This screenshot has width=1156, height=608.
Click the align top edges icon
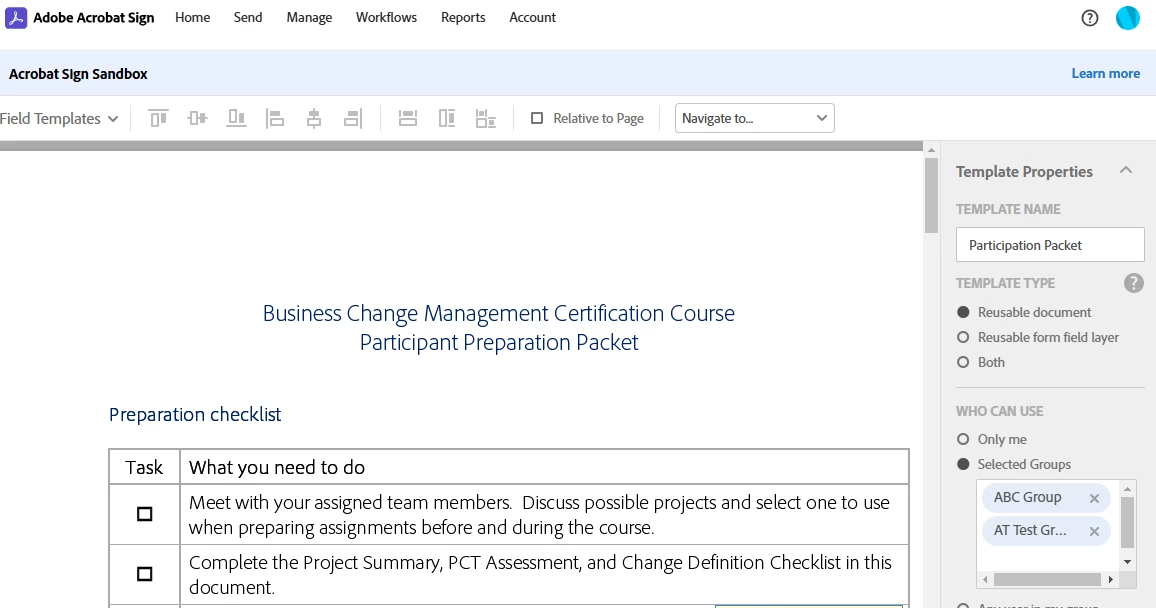click(x=158, y=118)
